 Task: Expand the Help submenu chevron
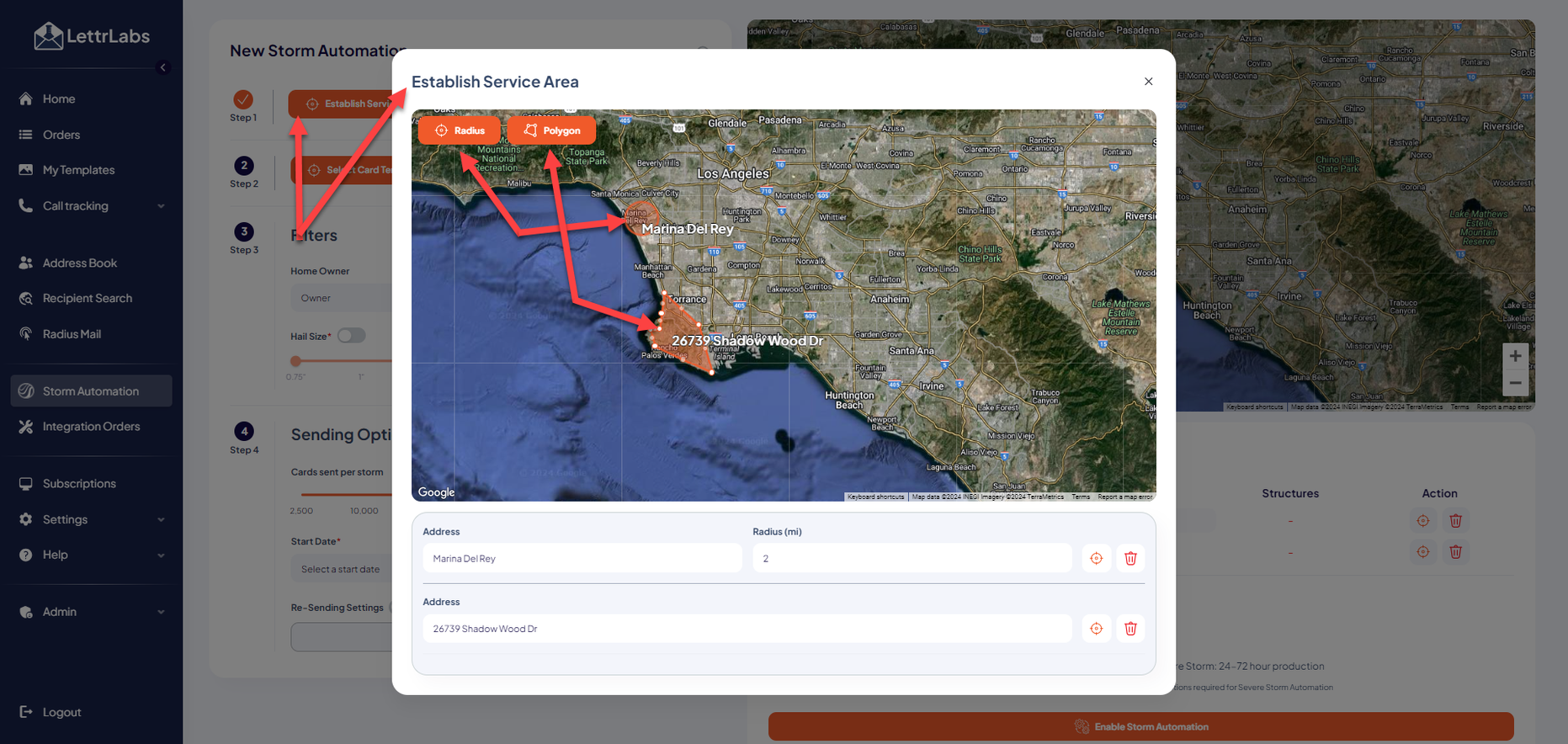(161, 555)
